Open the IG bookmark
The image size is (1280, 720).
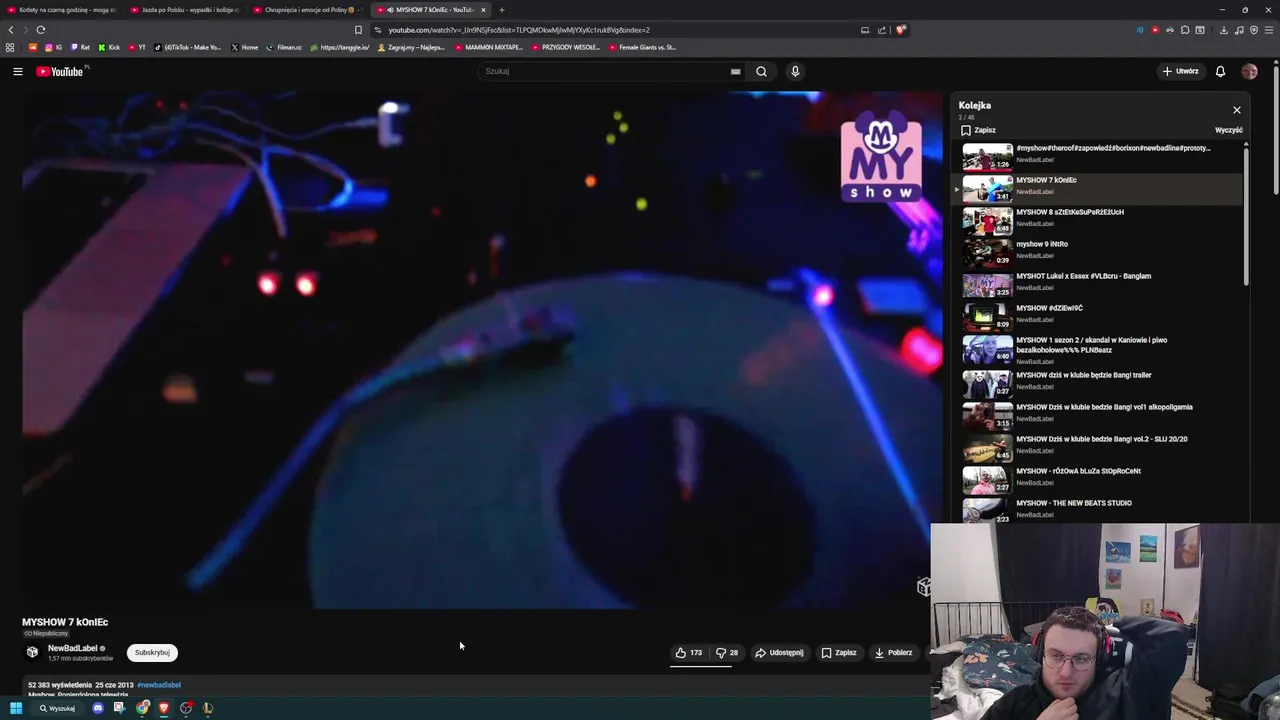[x=53, y=47]
